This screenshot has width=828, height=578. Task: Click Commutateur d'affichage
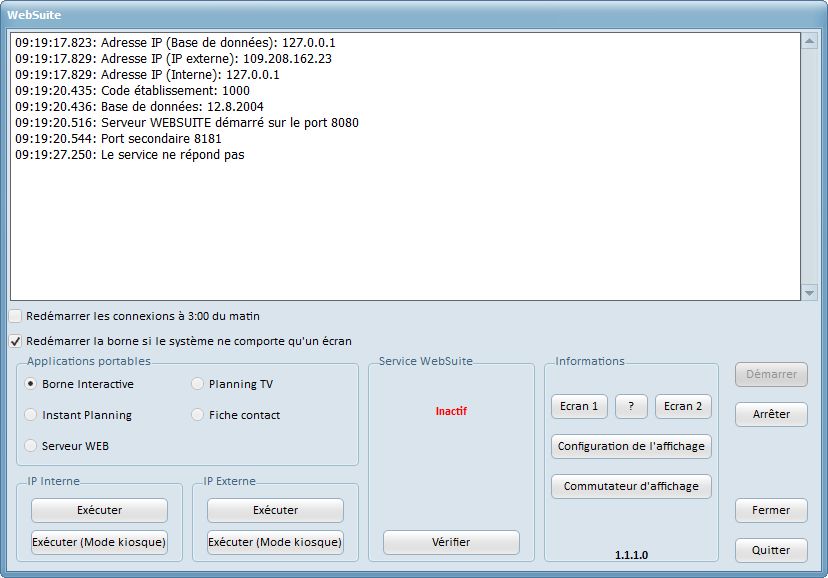(631, 487)
